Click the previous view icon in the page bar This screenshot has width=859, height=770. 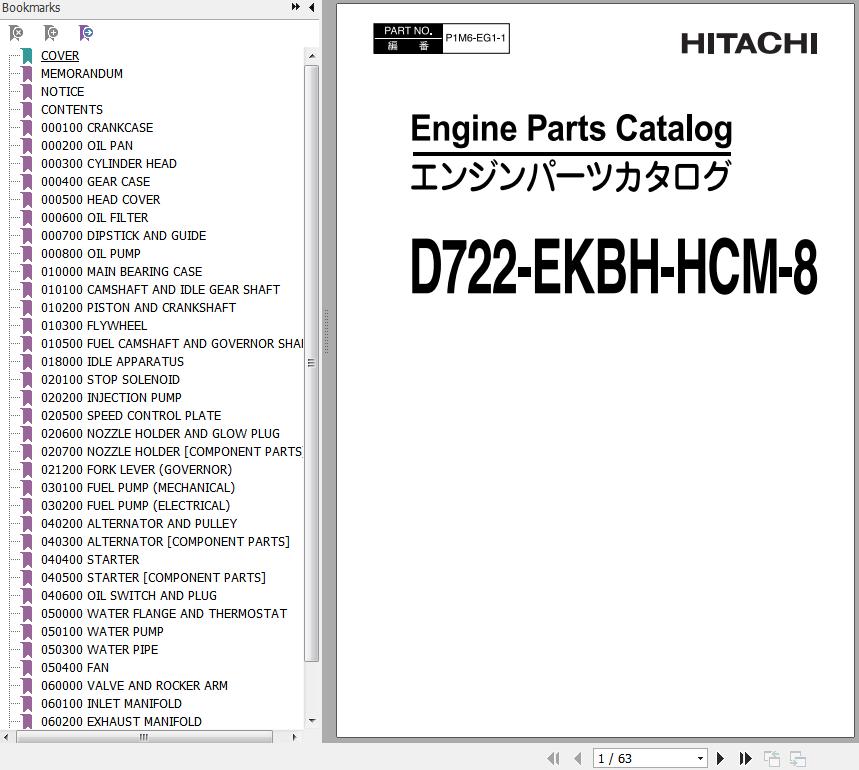click(x=772, y=758)
